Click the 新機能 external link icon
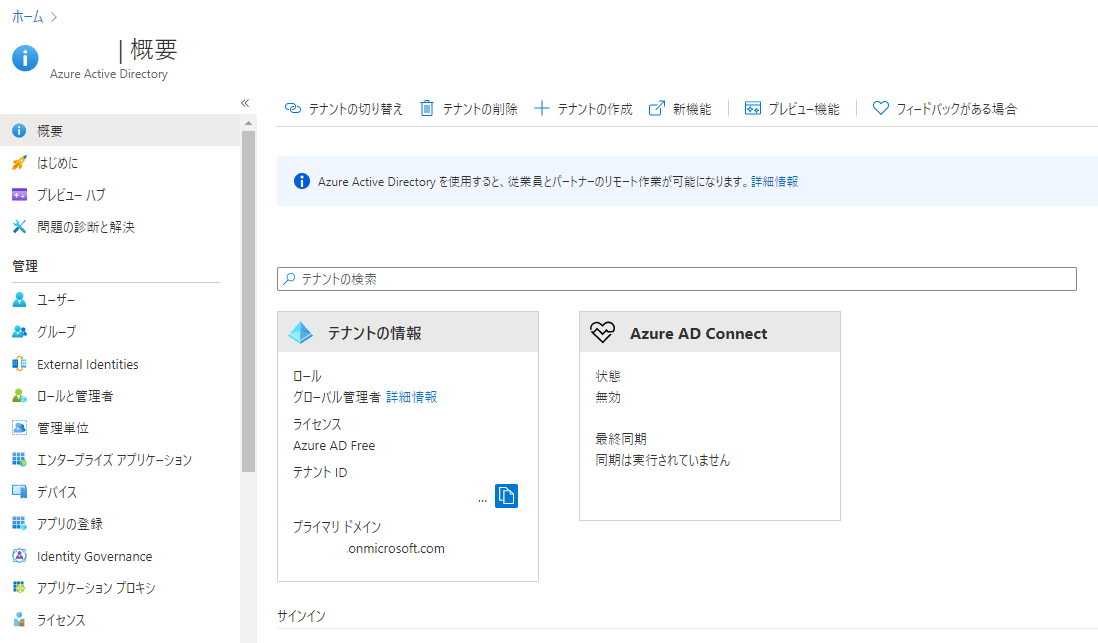1098x643 pixels. (656, 109)
